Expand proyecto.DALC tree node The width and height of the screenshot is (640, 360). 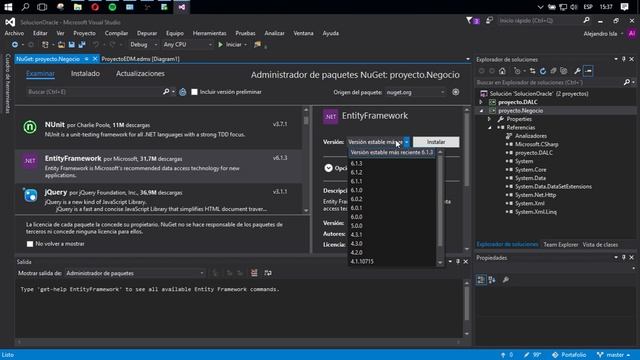(x=481, y=102)
